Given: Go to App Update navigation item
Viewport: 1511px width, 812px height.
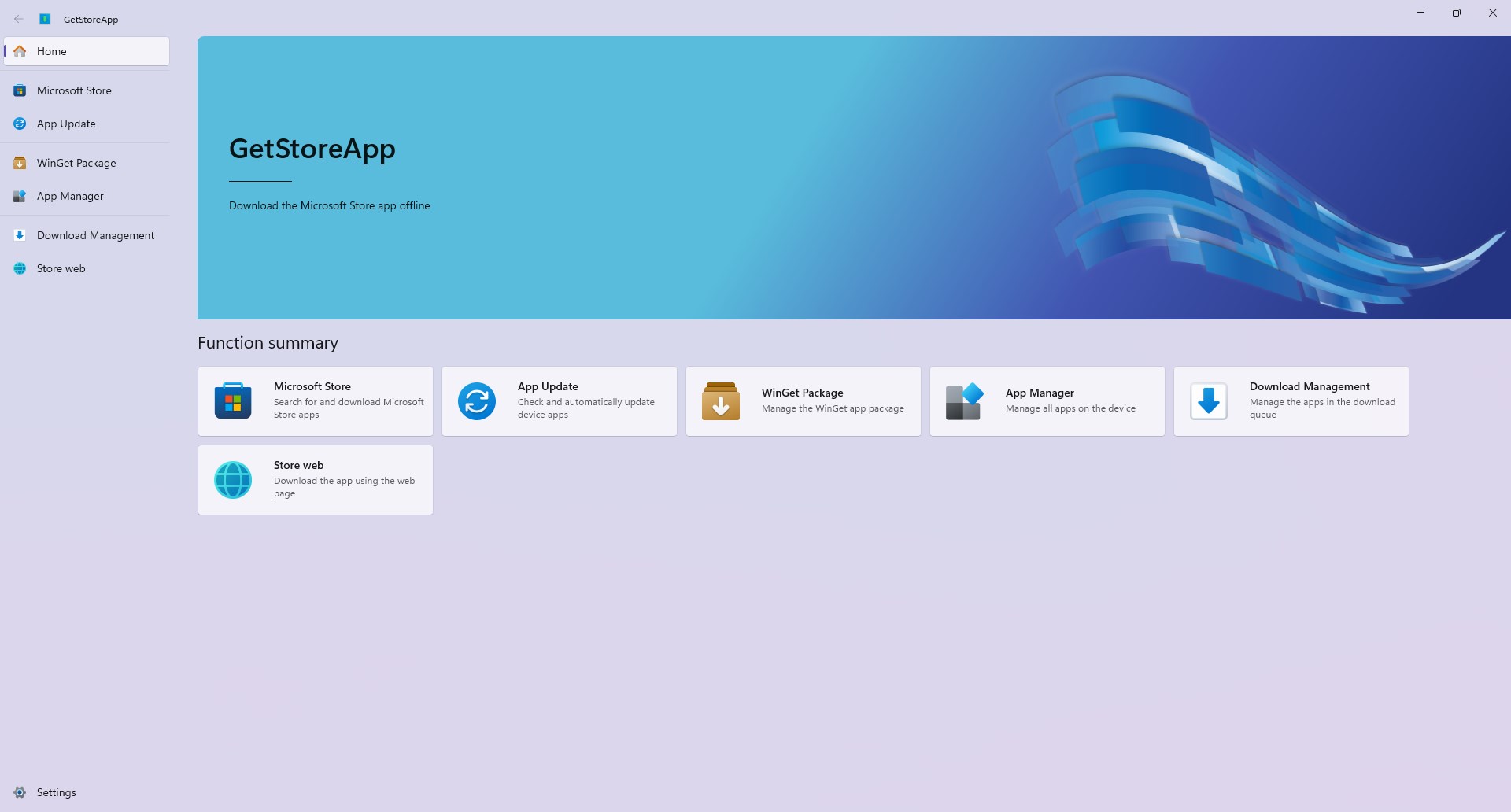Looking at the screenshot, I should point(87,124).
